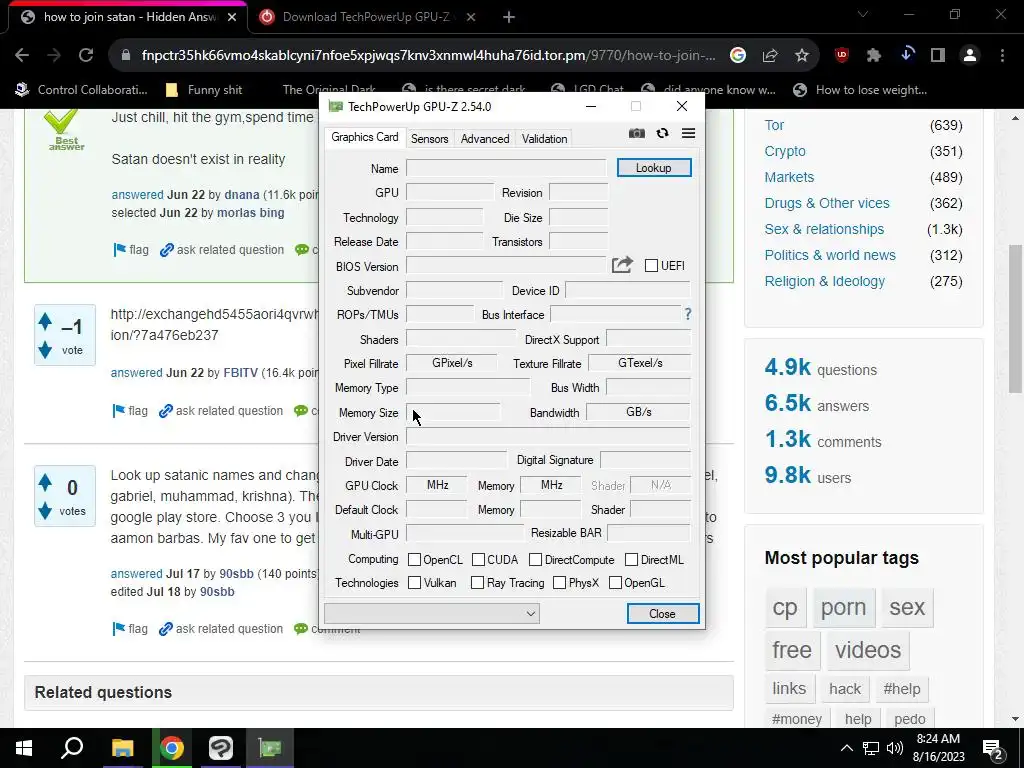
Task: Open the Windows Start menu
Action: coord(24,748)
